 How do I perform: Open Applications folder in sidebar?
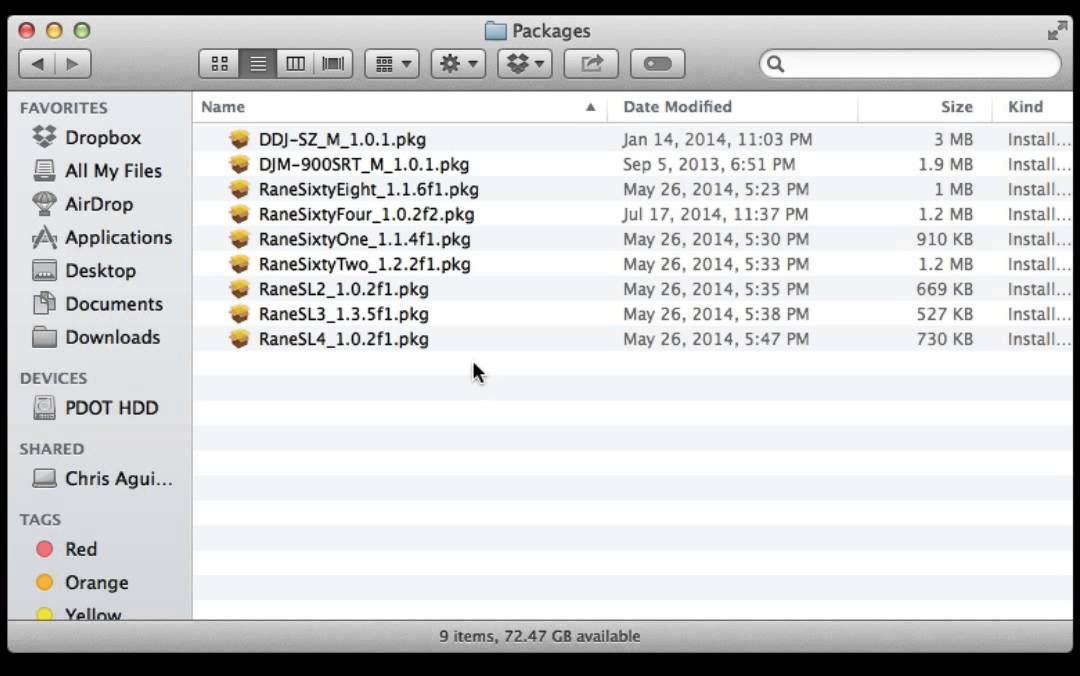[x=102, y=237]
